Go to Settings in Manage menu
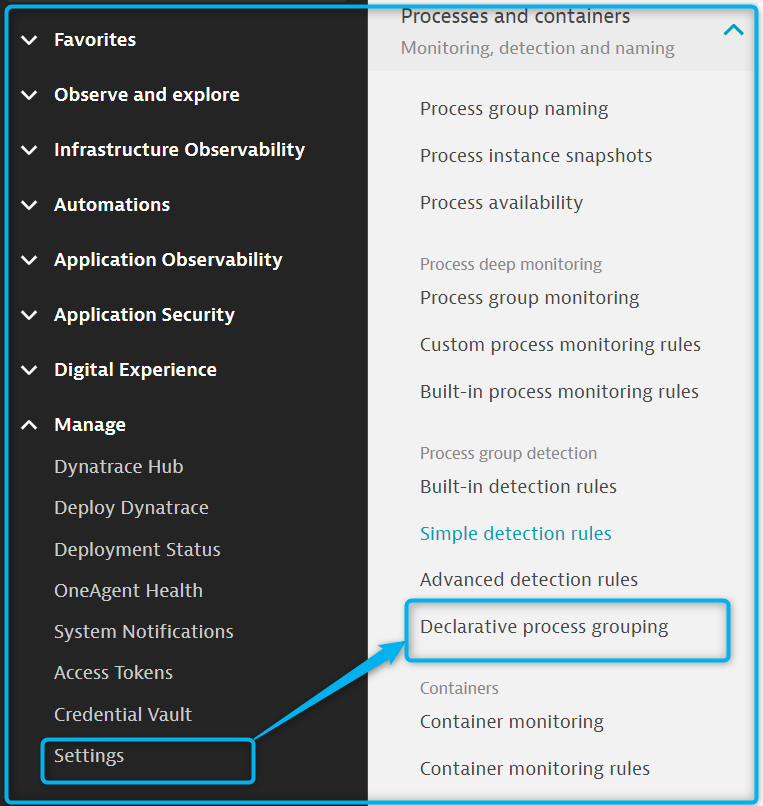Image resolution: width=763 pixels, height=806 pixels. (x=89, y=756)
